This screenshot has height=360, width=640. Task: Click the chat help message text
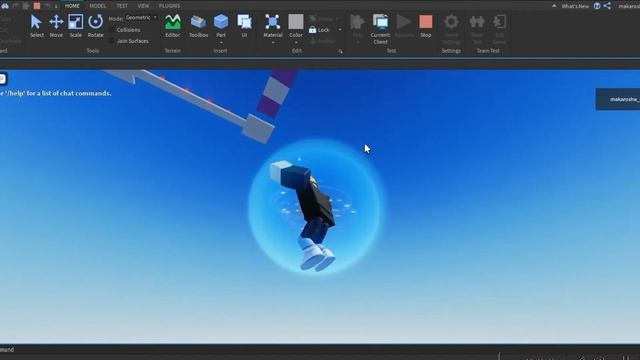[x=56, y=93]
